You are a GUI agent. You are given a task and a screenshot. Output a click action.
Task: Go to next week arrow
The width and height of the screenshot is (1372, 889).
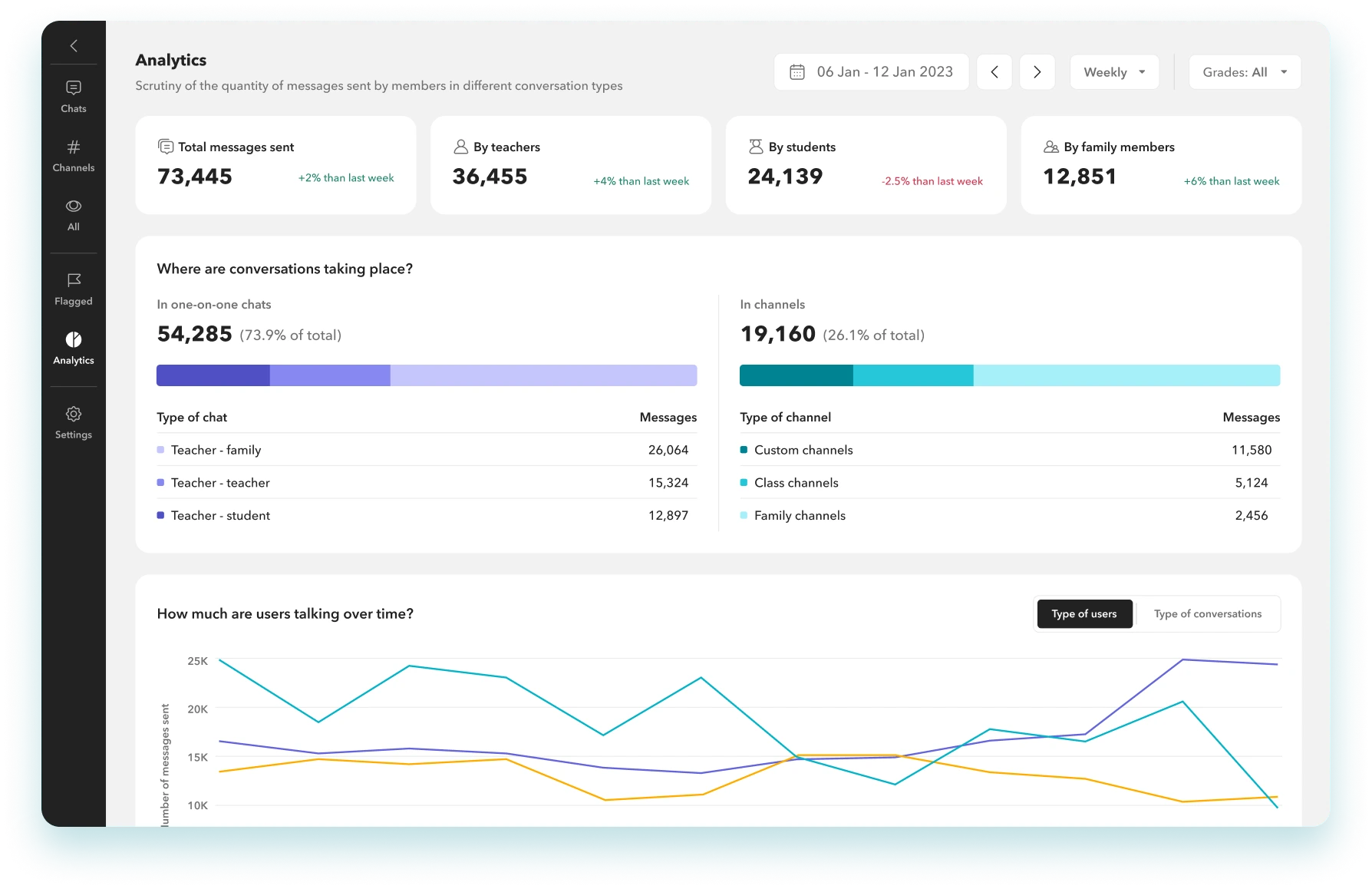tap(1037, 72)
